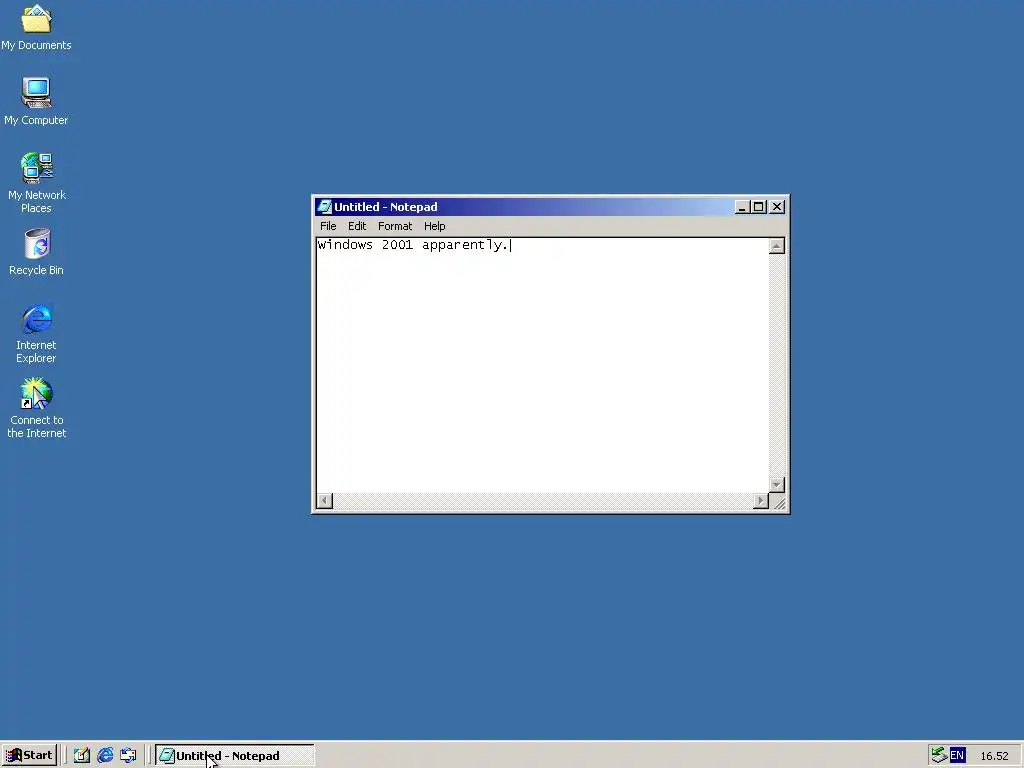The width and height of the screenshot is (1024, 768).
Task: Select Connect to the Internet shortcut
Action: pyautogui.click(x=36, y=408)
